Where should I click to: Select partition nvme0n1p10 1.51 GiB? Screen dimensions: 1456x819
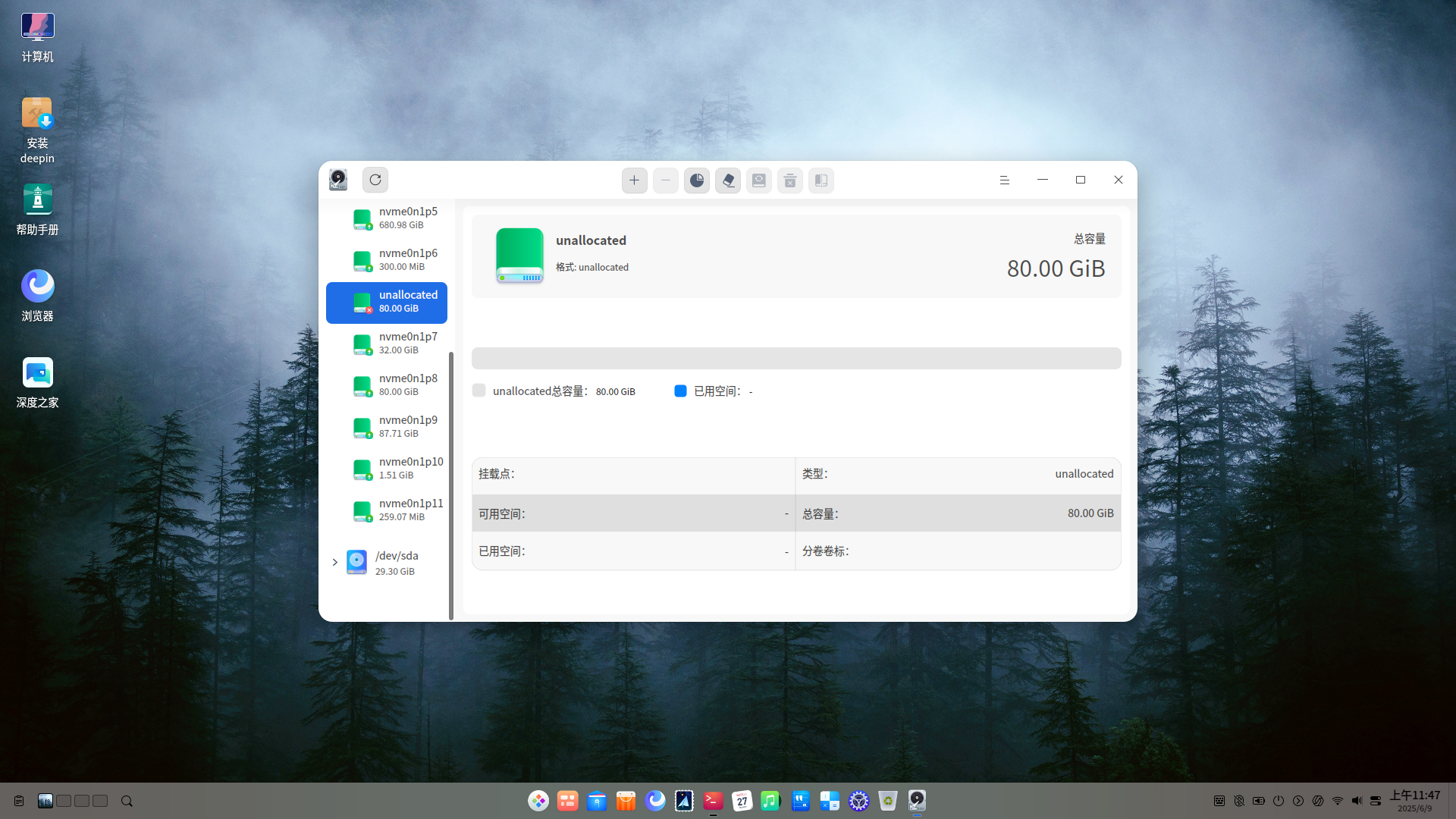click(387, 468)
